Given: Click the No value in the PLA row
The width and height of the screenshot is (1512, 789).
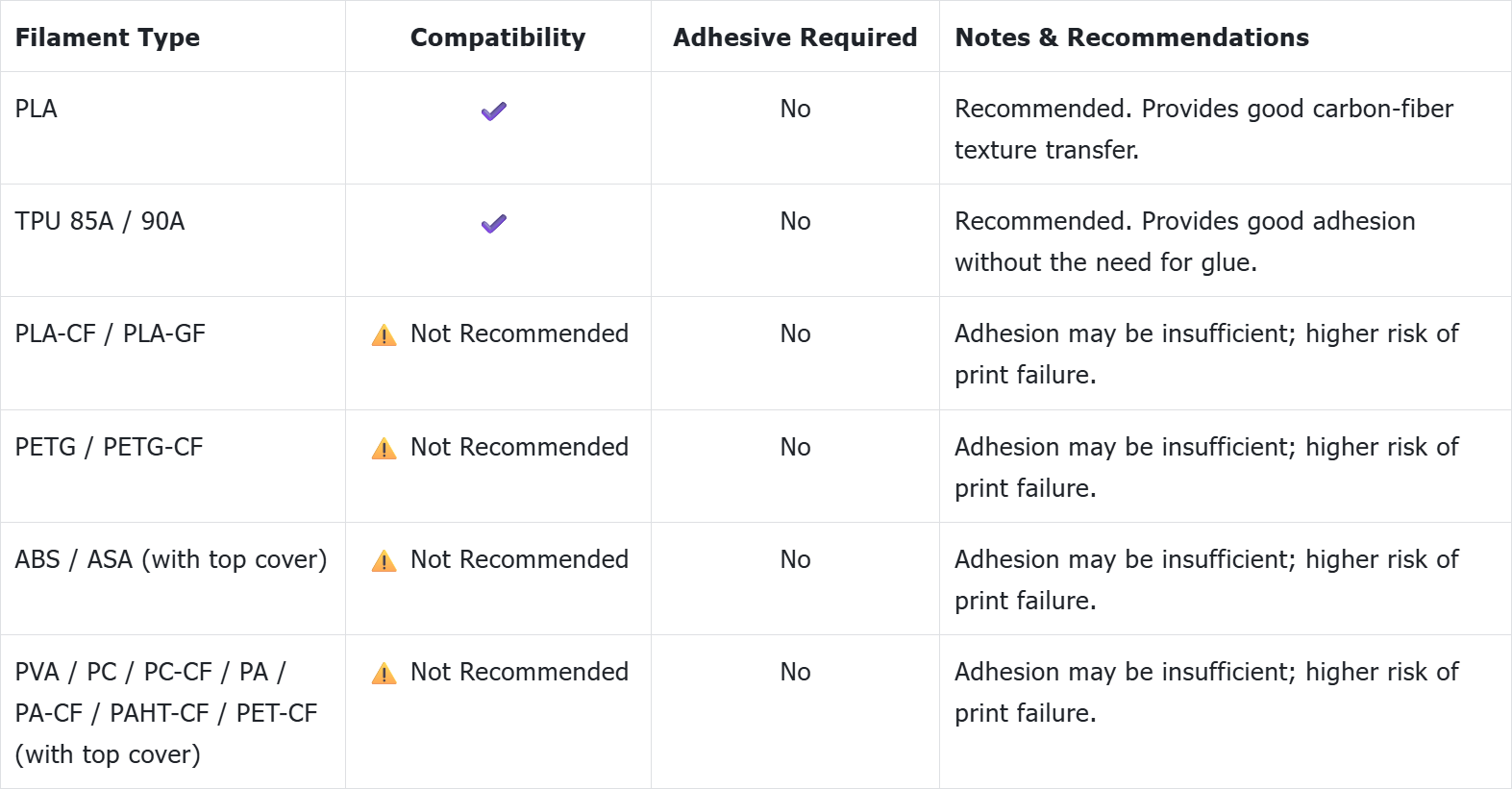Looking at the screenshot, I should click(795, 109).
